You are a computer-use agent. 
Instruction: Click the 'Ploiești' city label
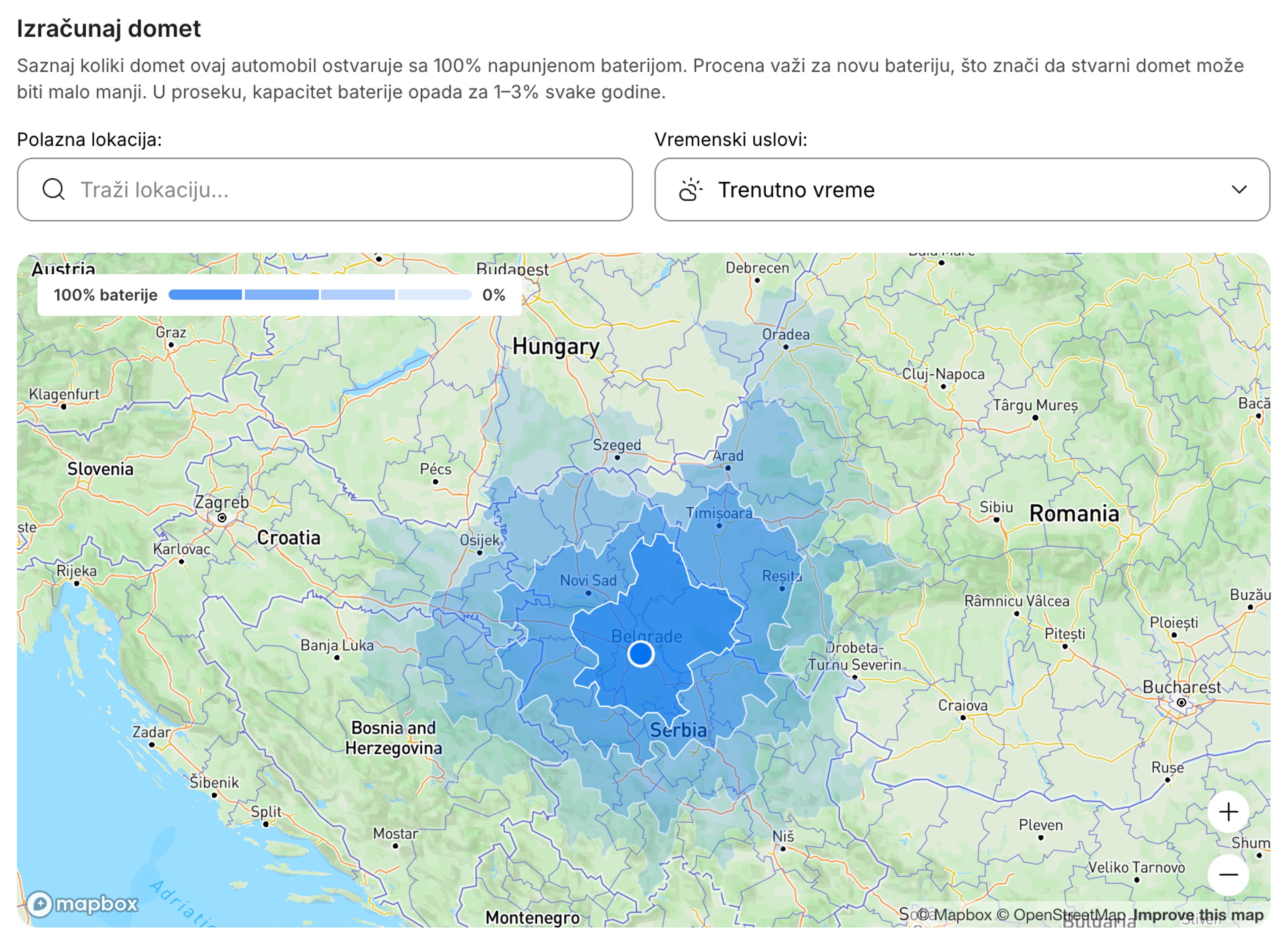coord(1174,622)
